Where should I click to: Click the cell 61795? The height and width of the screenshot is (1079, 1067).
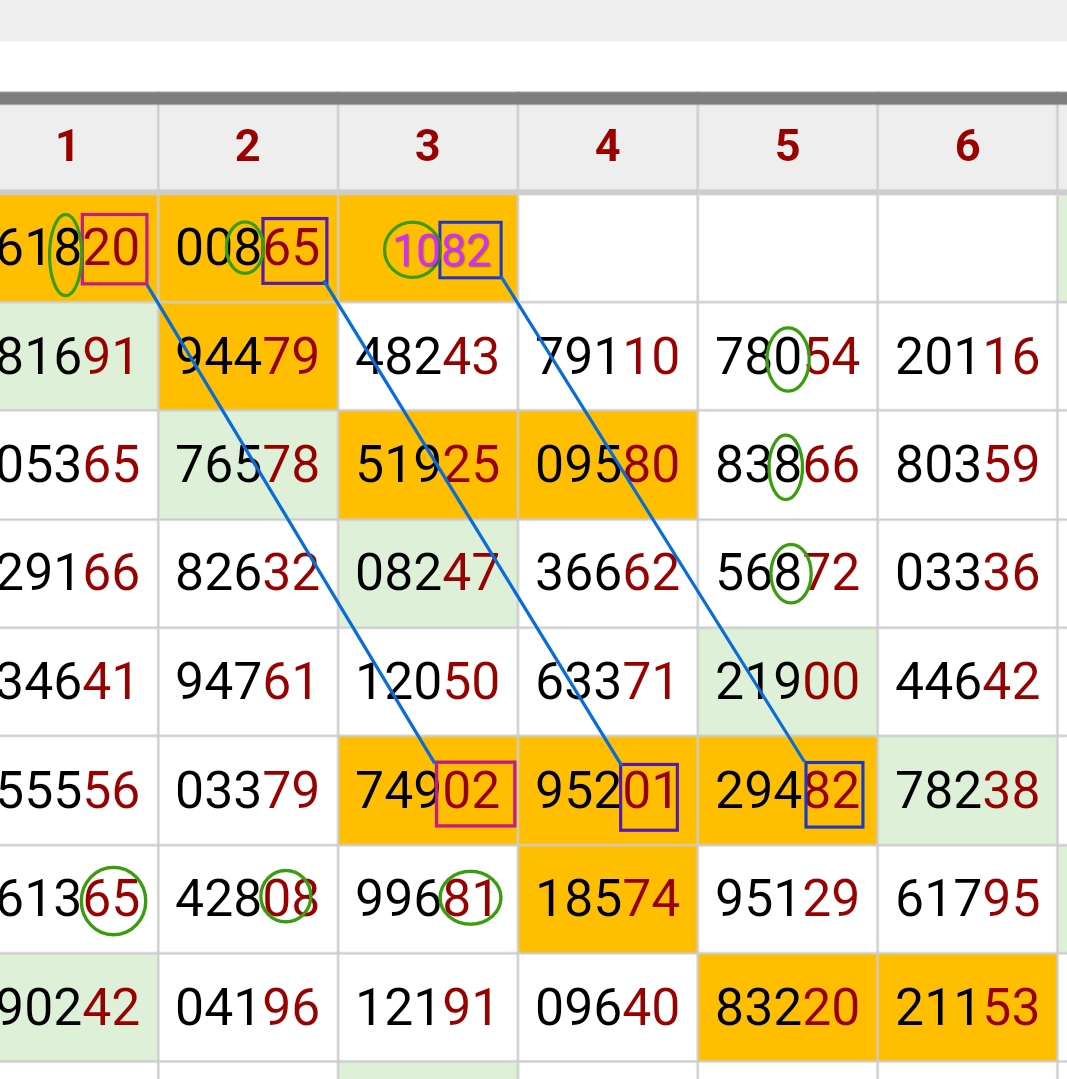pos(968,898)
